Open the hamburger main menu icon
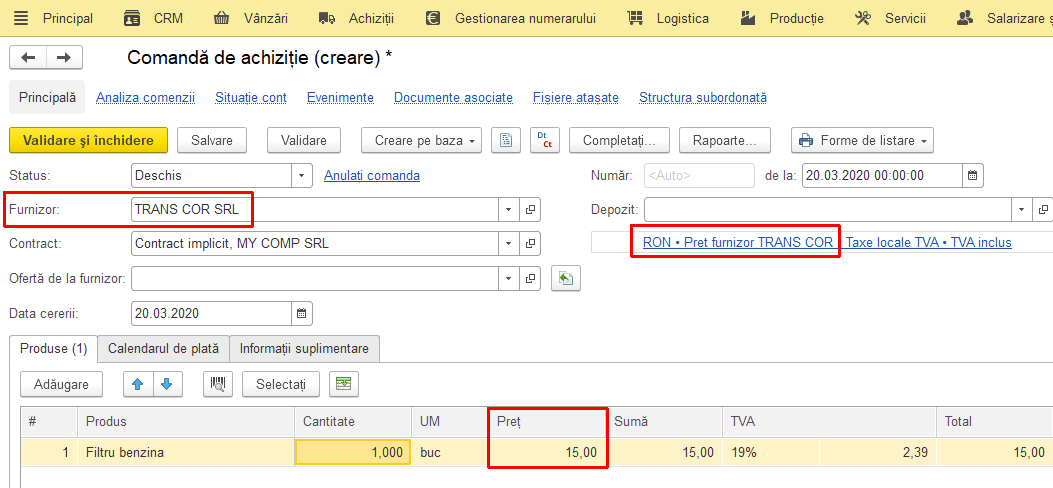Screen dimensions: 1053x488 coord(21,19)
